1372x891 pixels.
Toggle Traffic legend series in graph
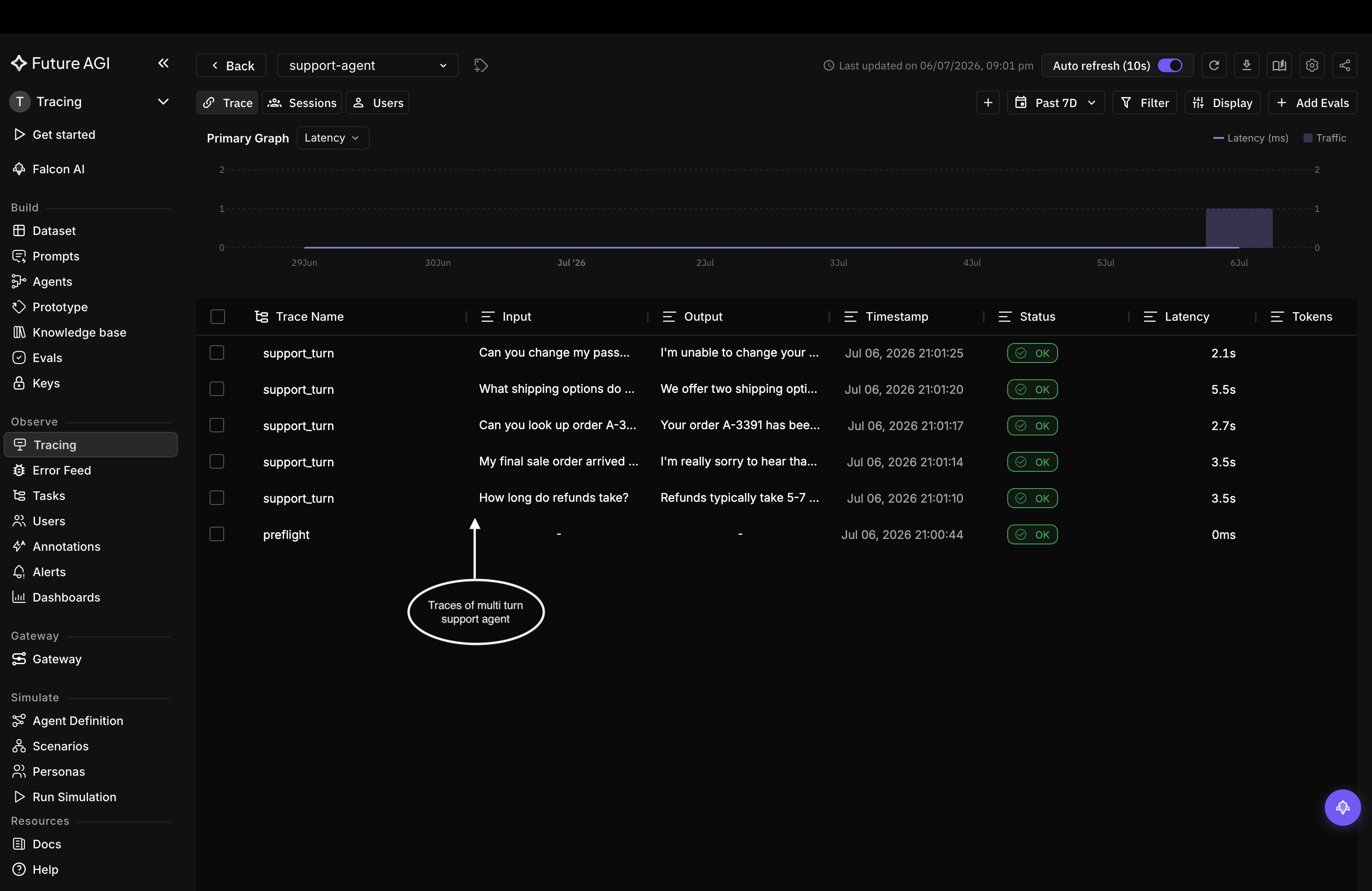pos(1325,138)
